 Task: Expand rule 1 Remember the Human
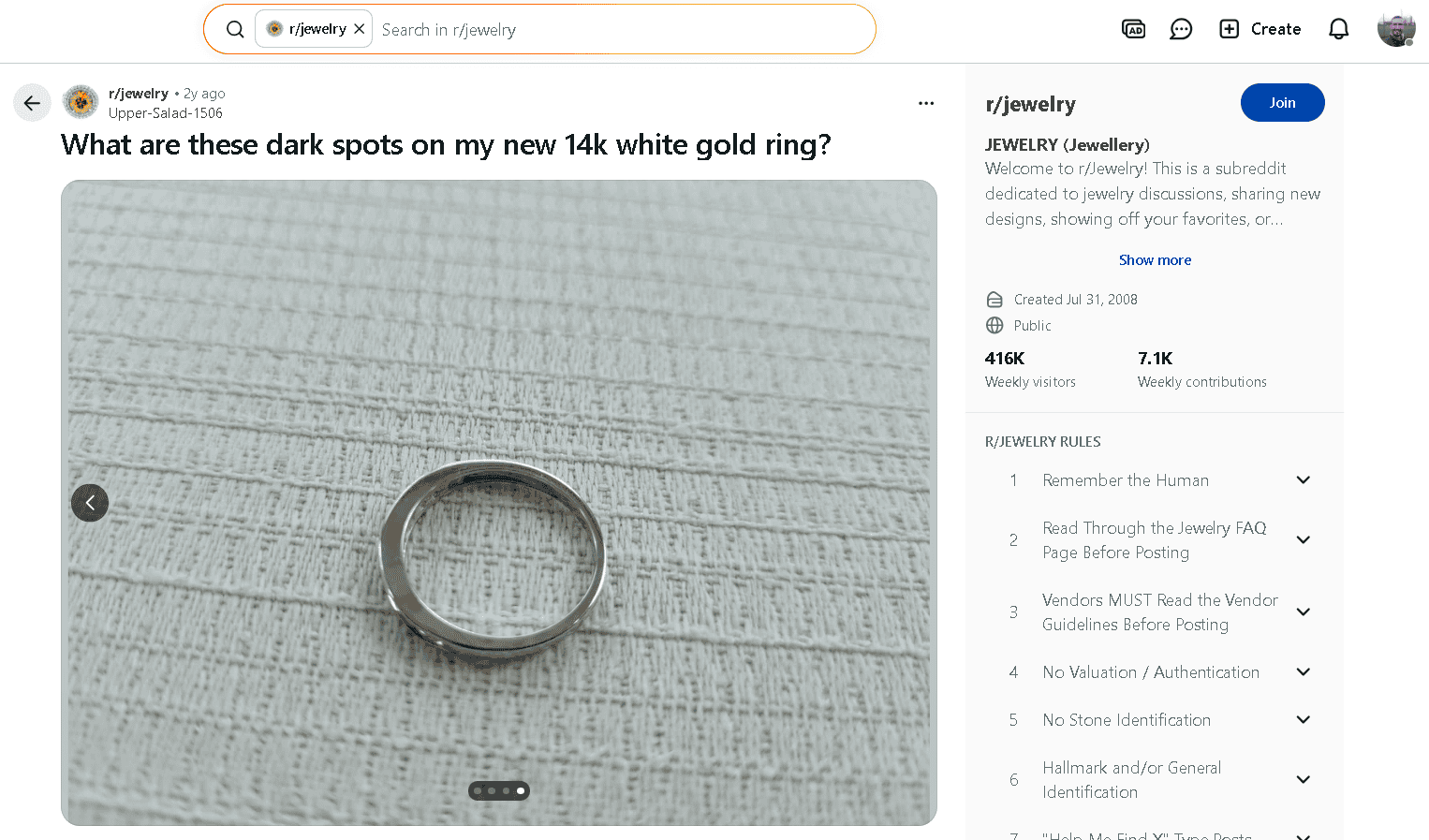click(1303, 479)
